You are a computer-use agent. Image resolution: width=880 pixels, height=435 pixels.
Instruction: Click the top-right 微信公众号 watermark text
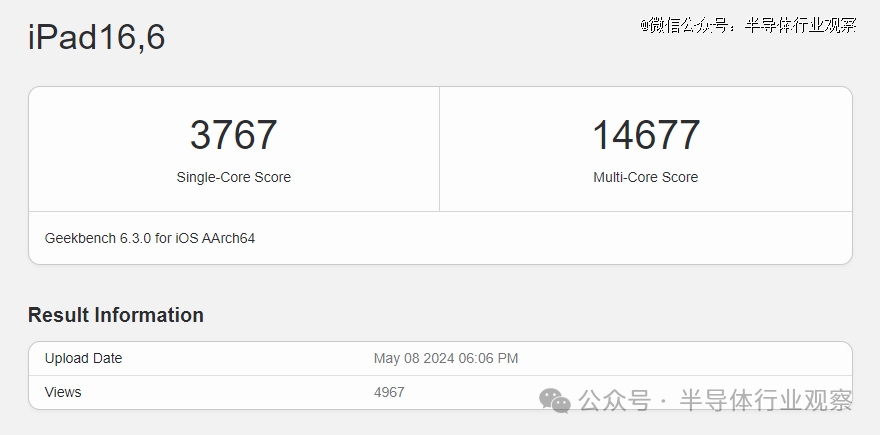(x=748, y=25)
